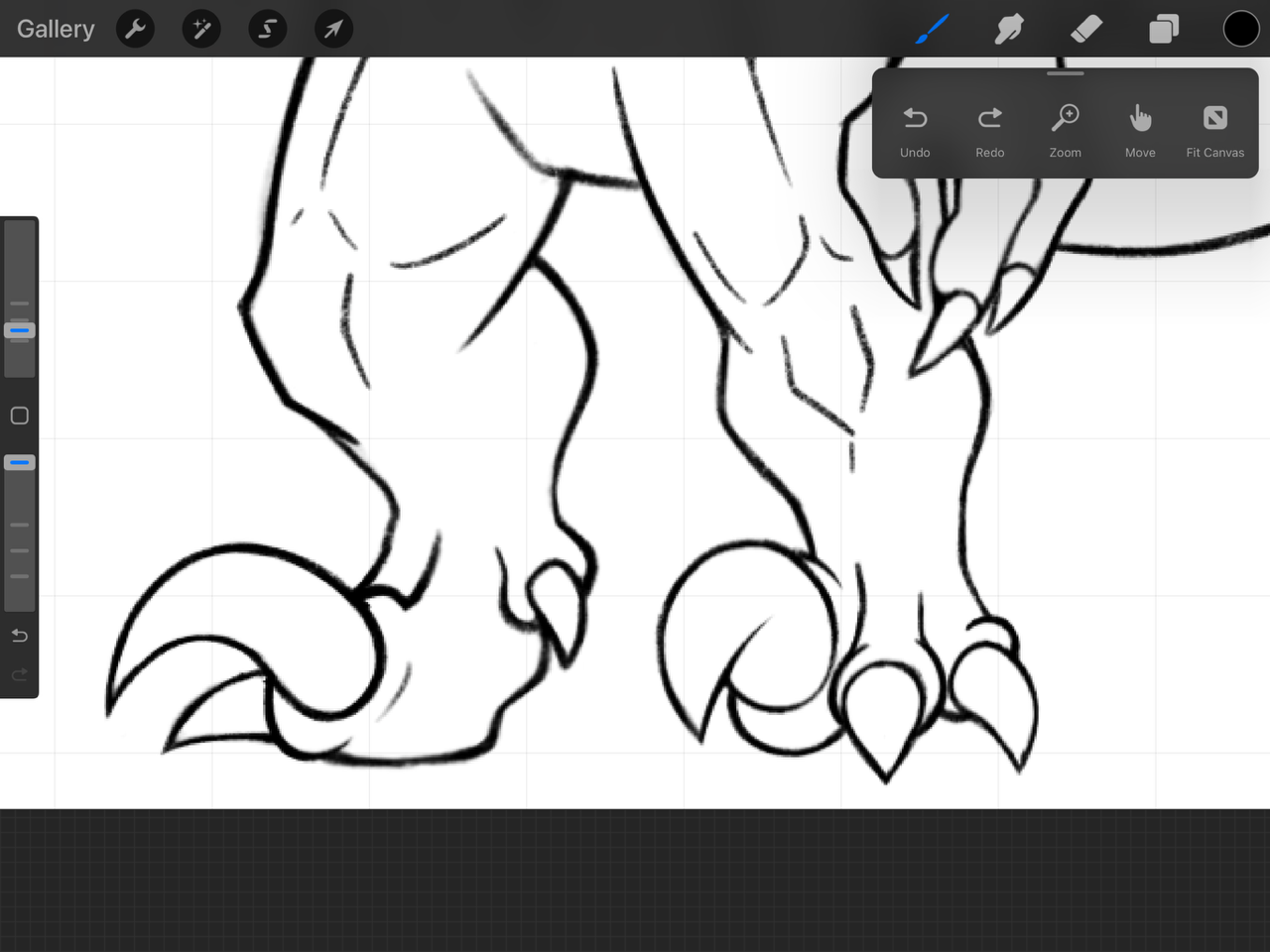Viewport: 1270px width, 952px height.
Task: Activate the Selection S tool
Action: click(x=268, y=29)
